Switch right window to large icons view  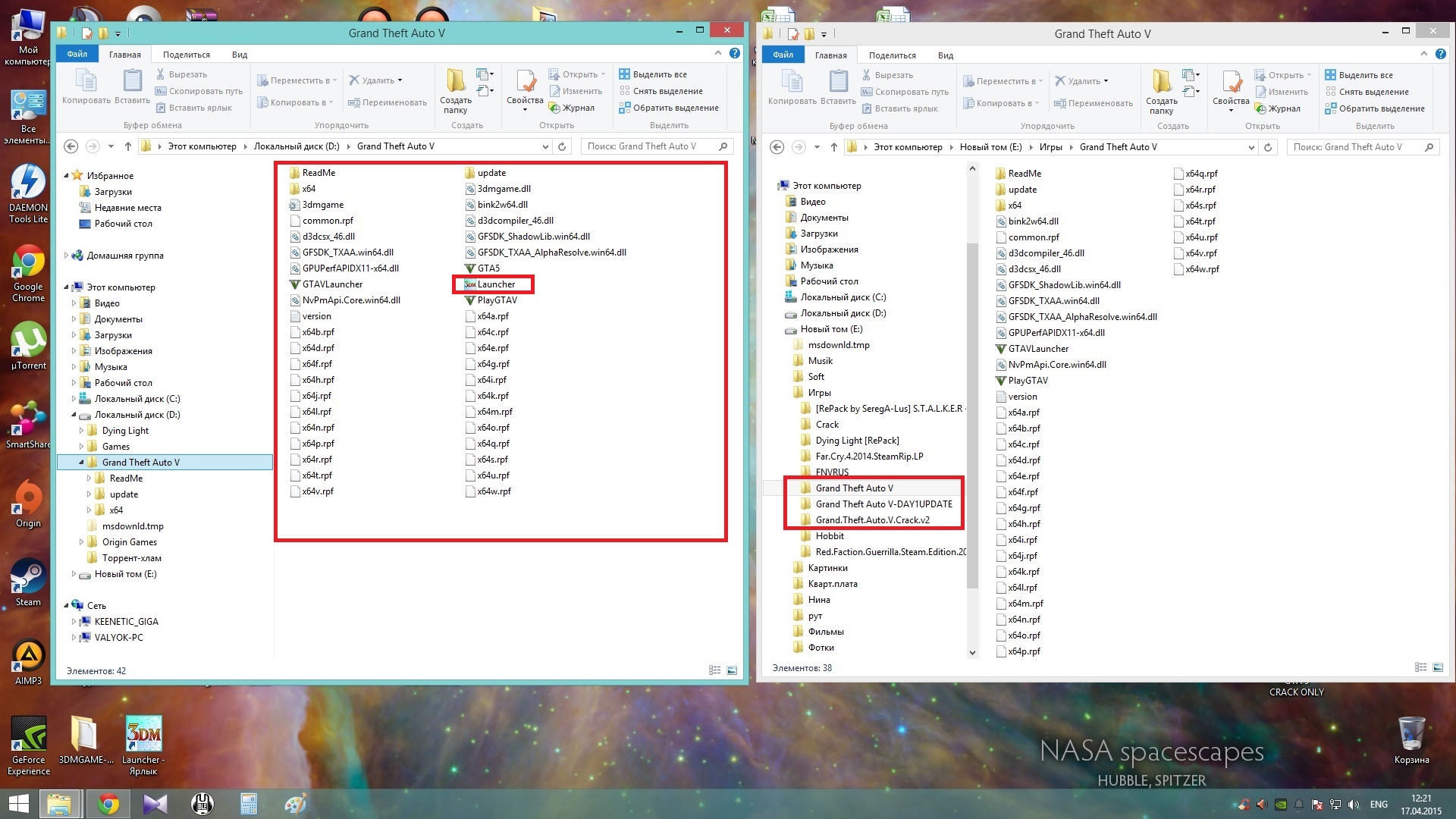click(x=1438, y=667)
